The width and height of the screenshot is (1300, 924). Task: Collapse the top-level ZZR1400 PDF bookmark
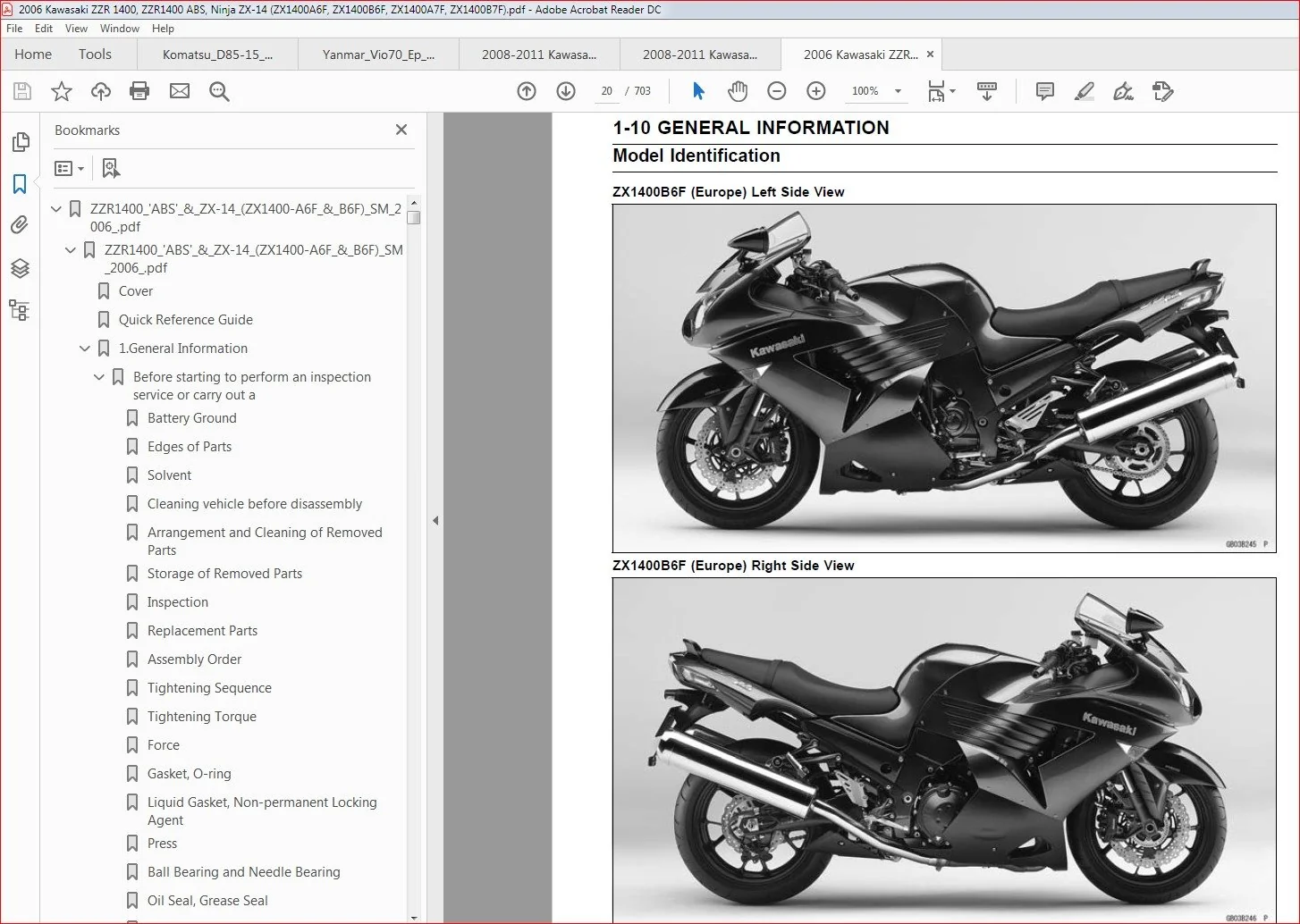(56, 209)
